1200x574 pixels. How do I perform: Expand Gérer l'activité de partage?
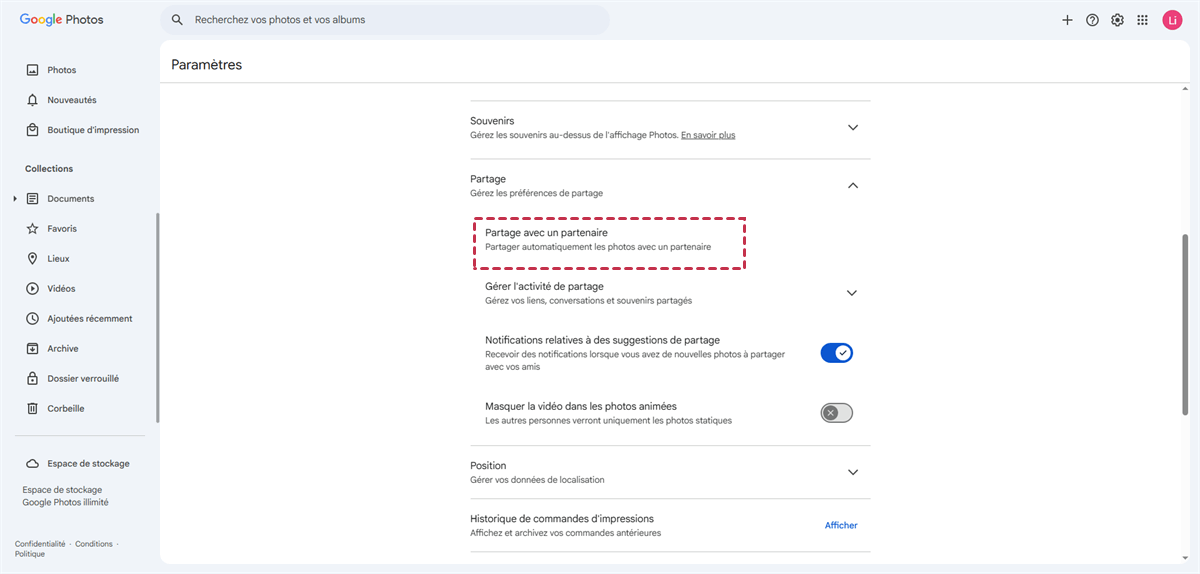[x=852, y=293]
